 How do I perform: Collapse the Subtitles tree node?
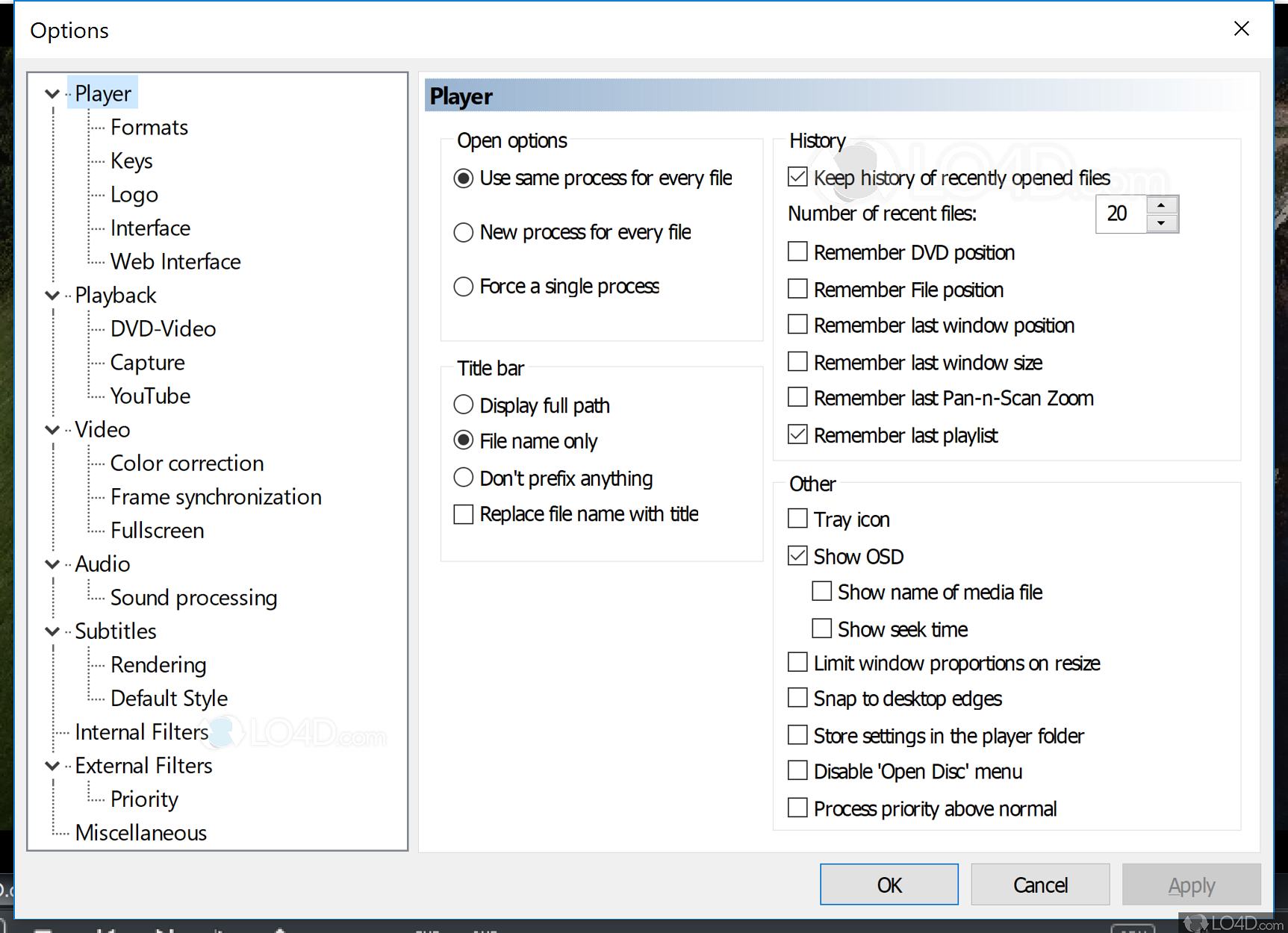pos(52,631)
